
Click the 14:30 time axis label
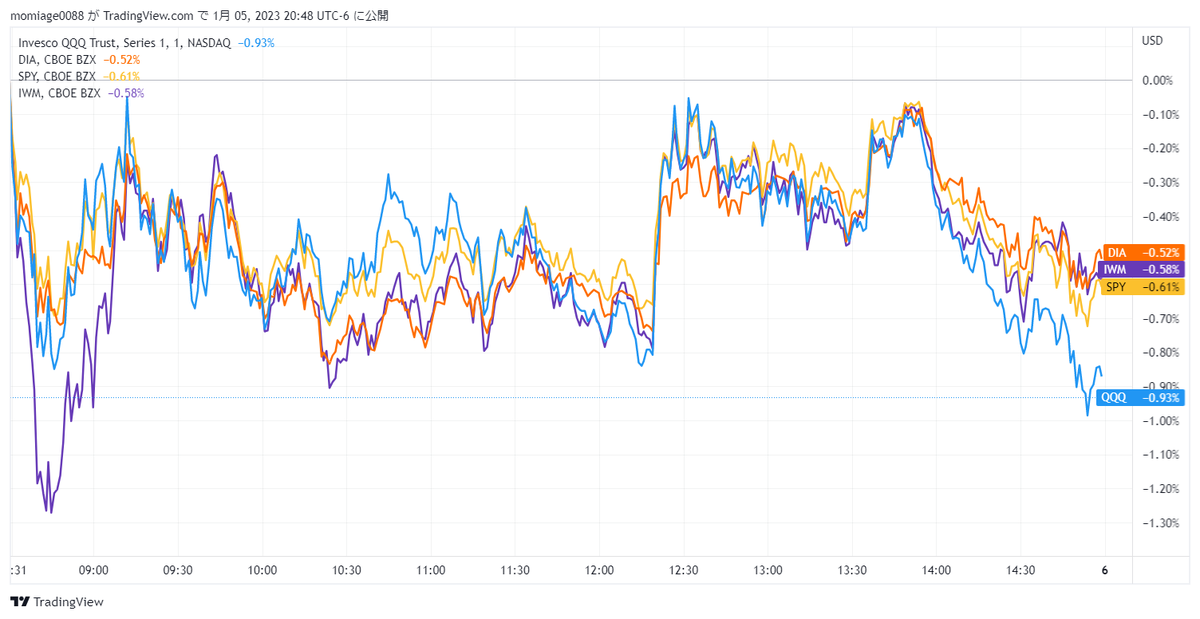click(x=1021, y=570)
